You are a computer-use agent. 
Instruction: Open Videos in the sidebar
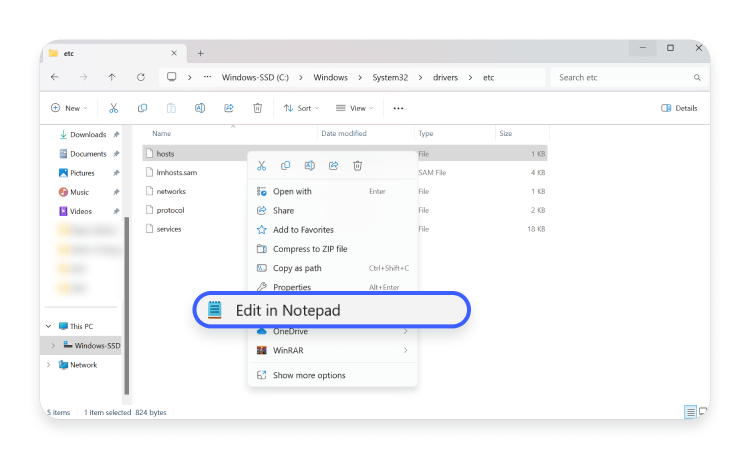coord(81,211)
